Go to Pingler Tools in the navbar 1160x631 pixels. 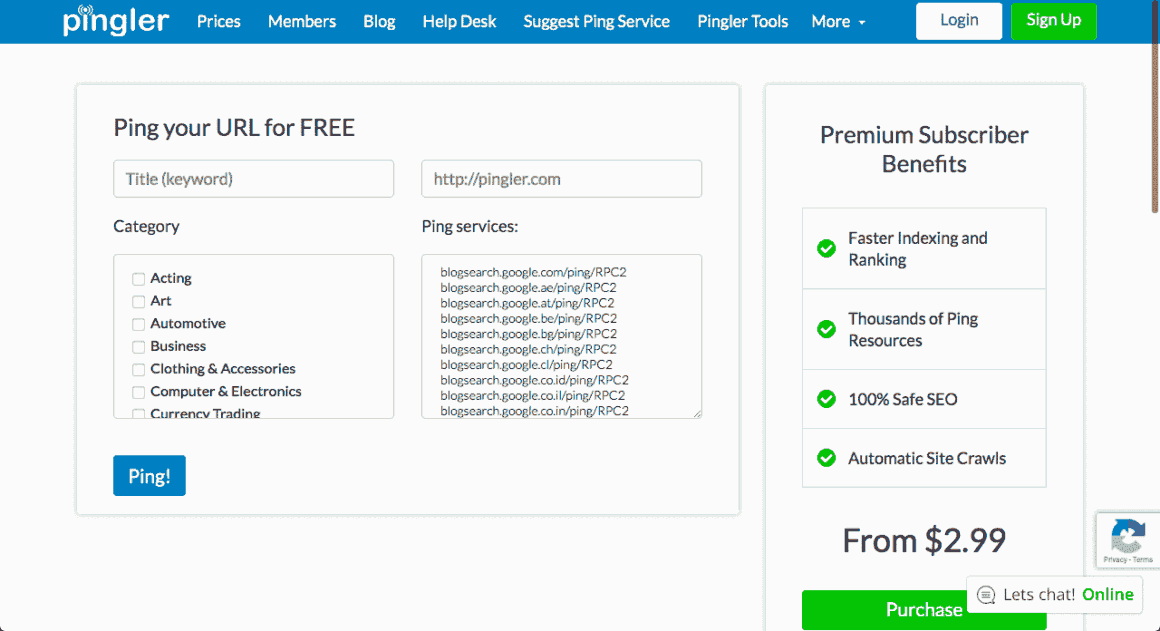tap(742, 21)
